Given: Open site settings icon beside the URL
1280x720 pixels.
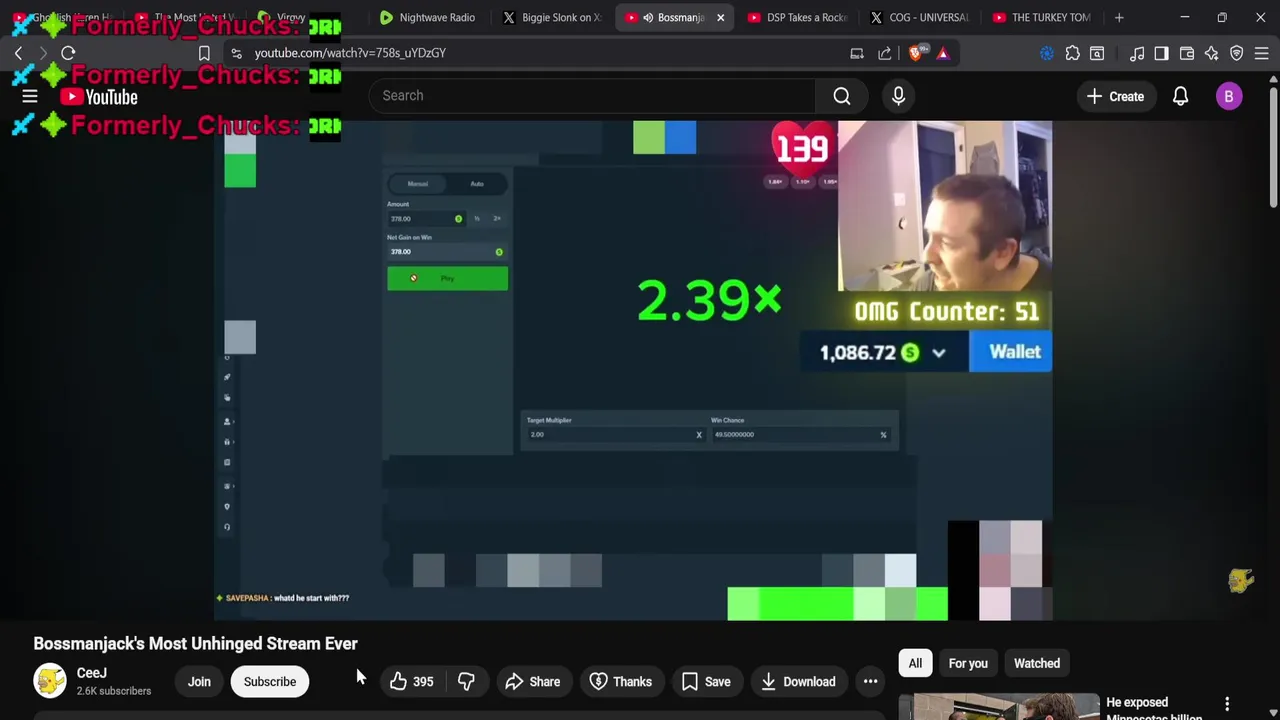Looking at the screenshot, I should point(236,53).
